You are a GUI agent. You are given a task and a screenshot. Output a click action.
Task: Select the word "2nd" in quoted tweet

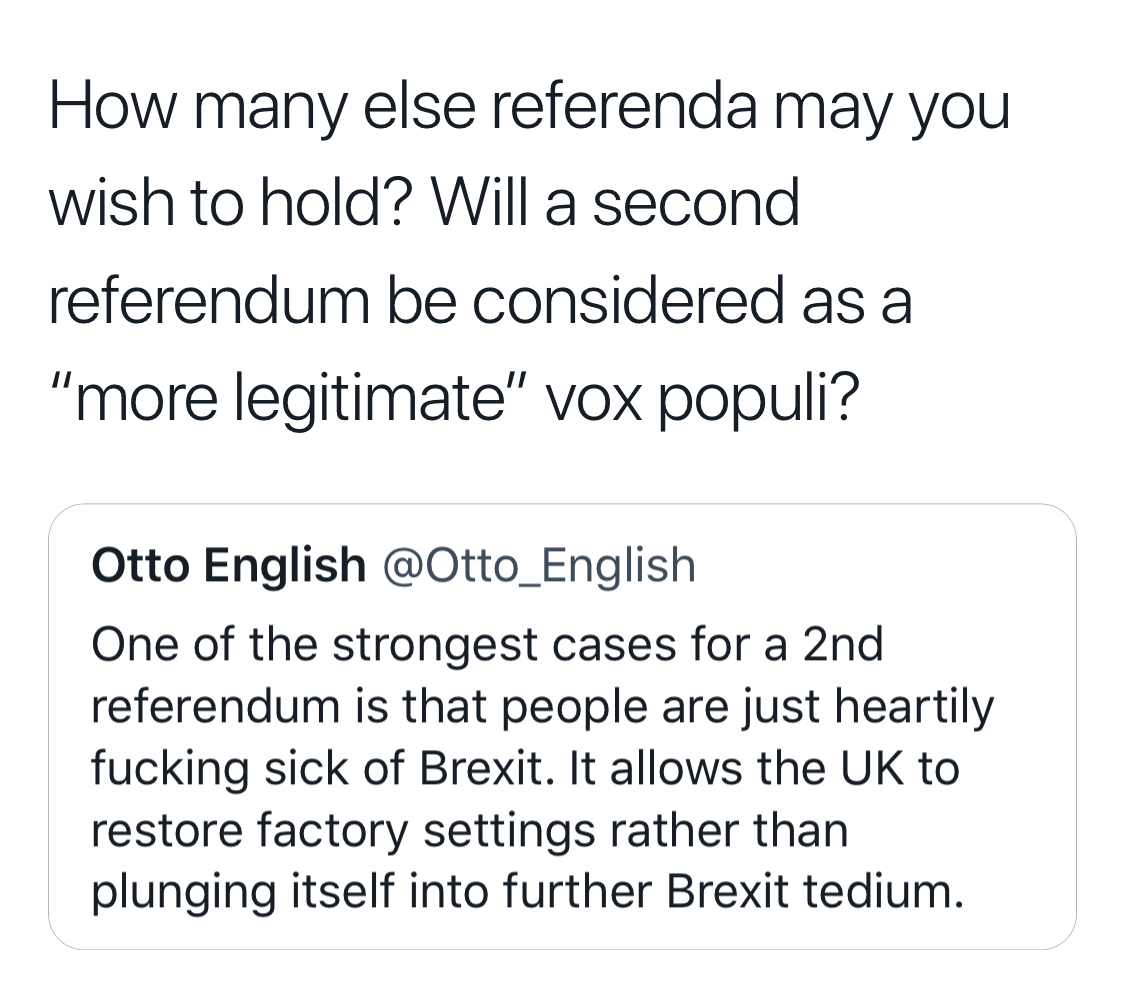(842, 645)
